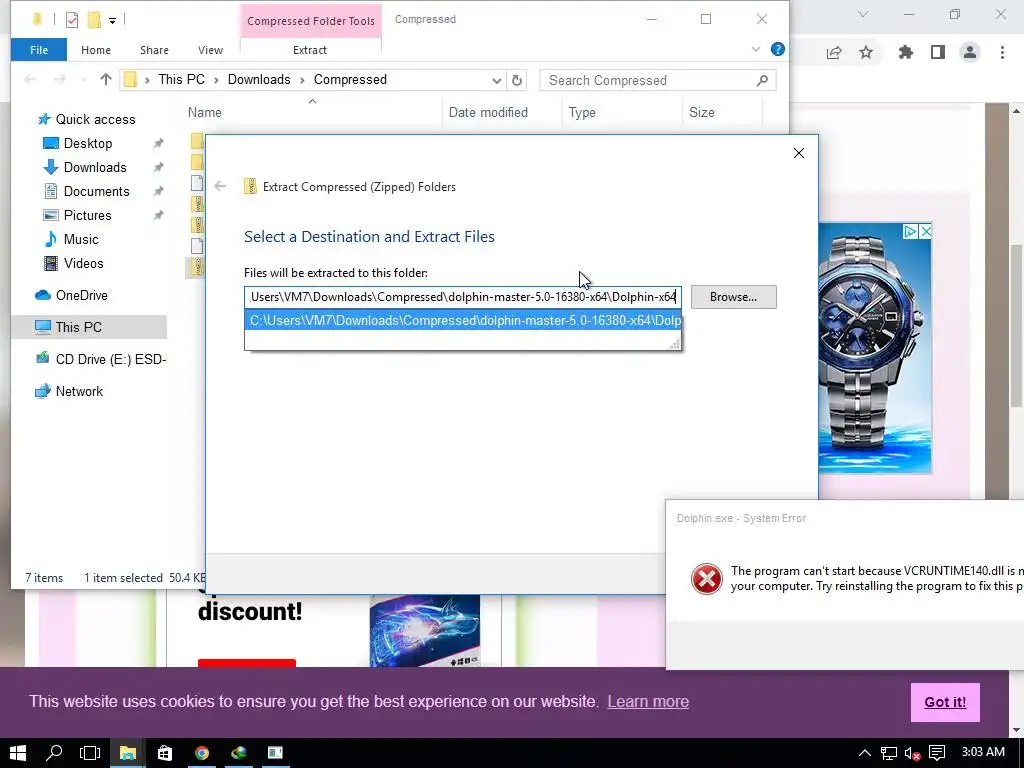This screenshot has height=768, width=1024.
Task: Switch to the Share ribbon tab
Action: pos(154,50)
